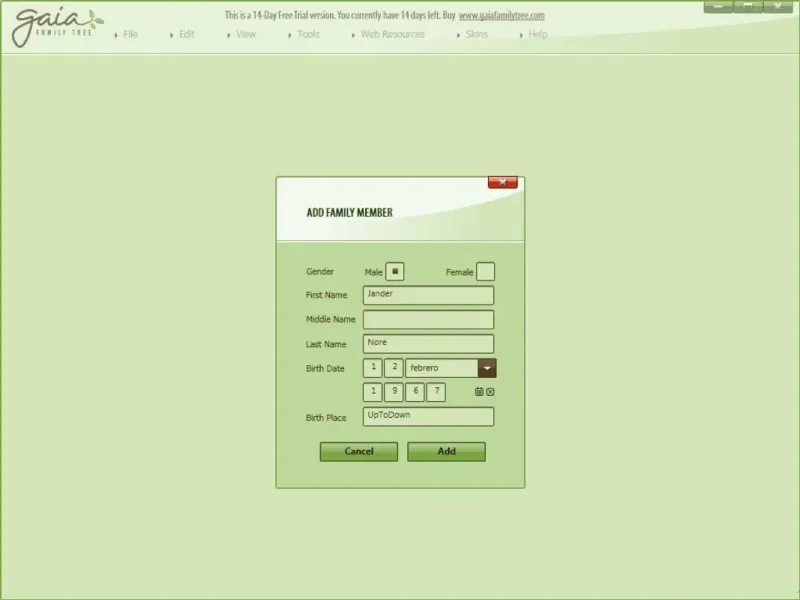This screenshot has width=800, height=600.
Task: Open the calendar picker icon for birth date
Action: click(x=479, y=392)
